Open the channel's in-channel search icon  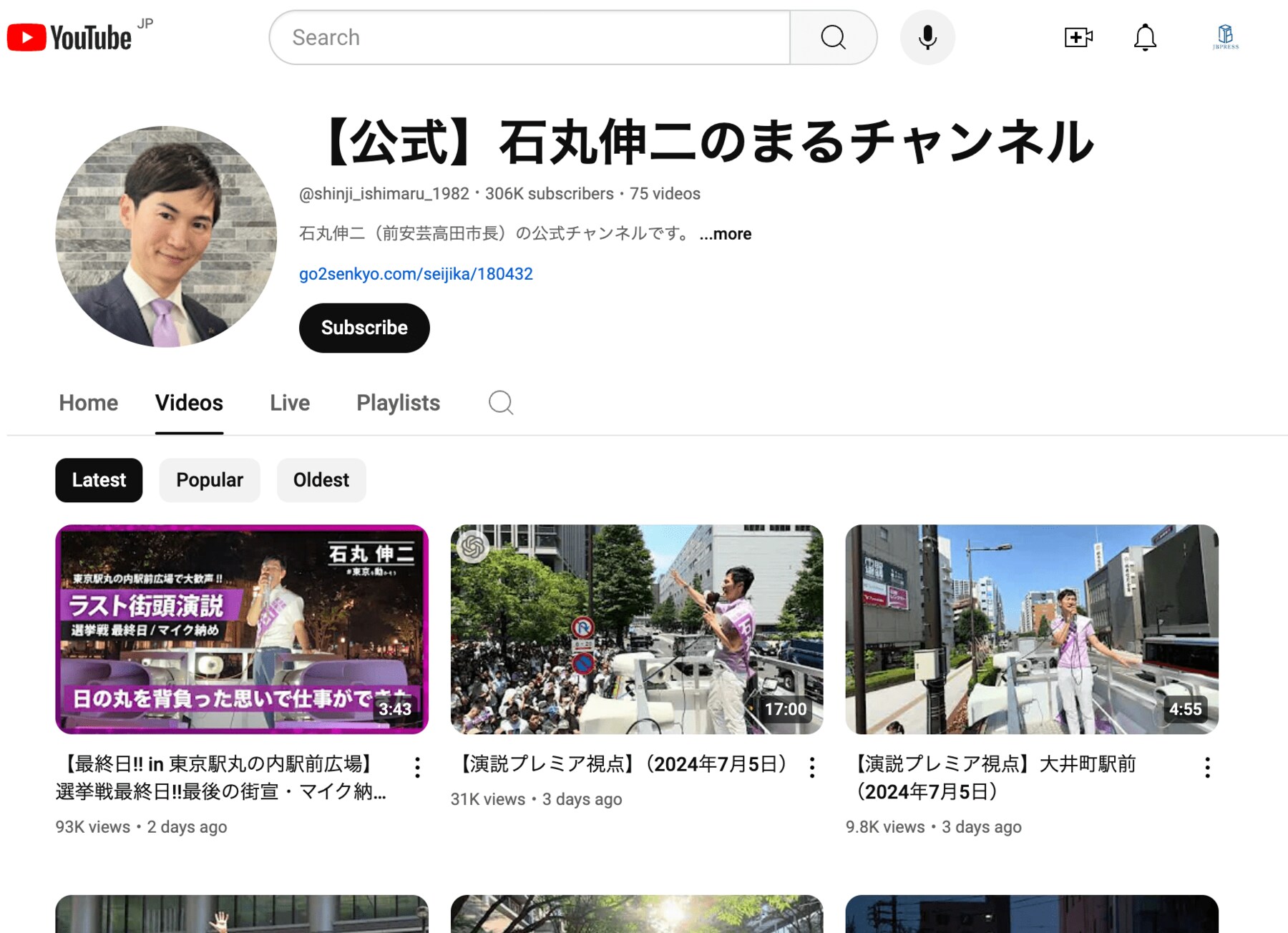(501, 403)
